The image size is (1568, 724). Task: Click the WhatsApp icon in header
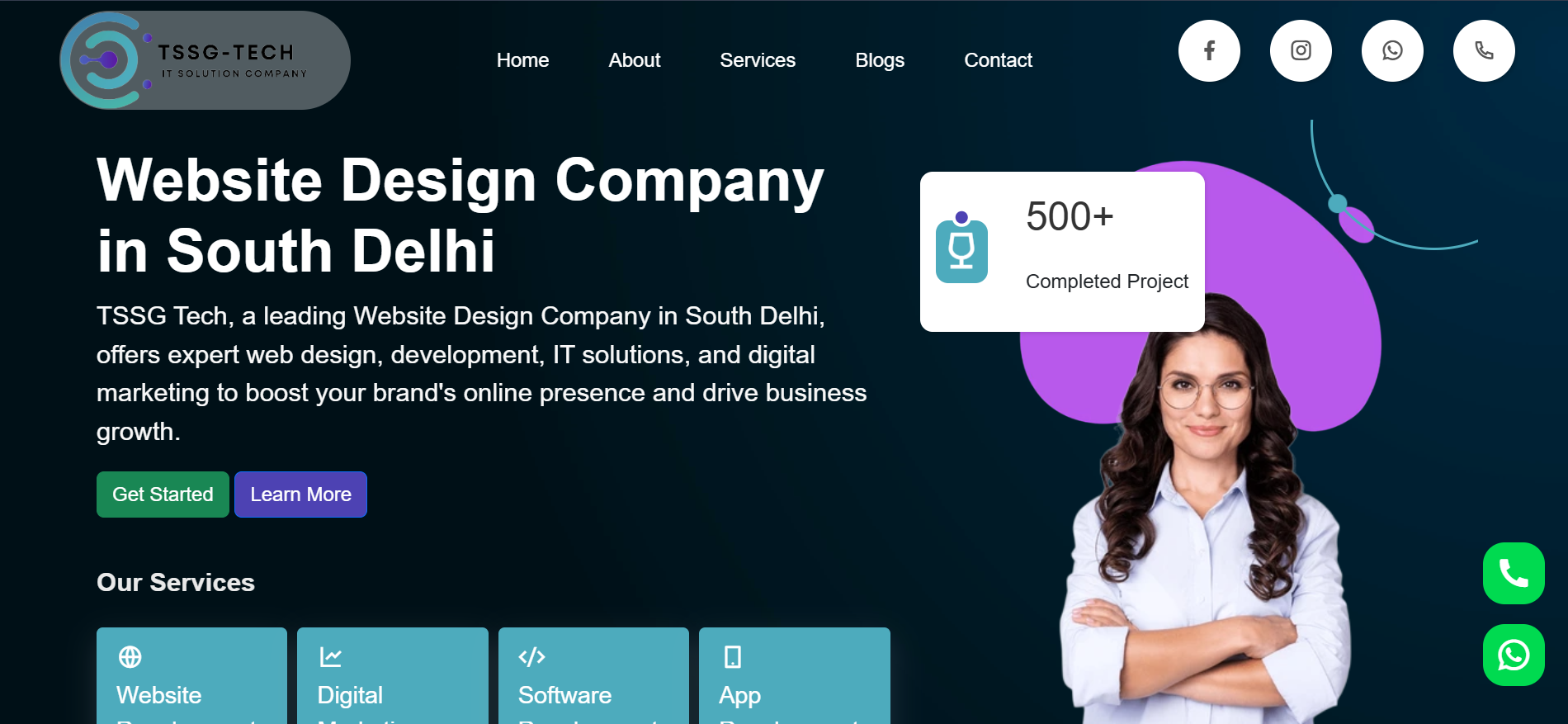[1392, 50]
